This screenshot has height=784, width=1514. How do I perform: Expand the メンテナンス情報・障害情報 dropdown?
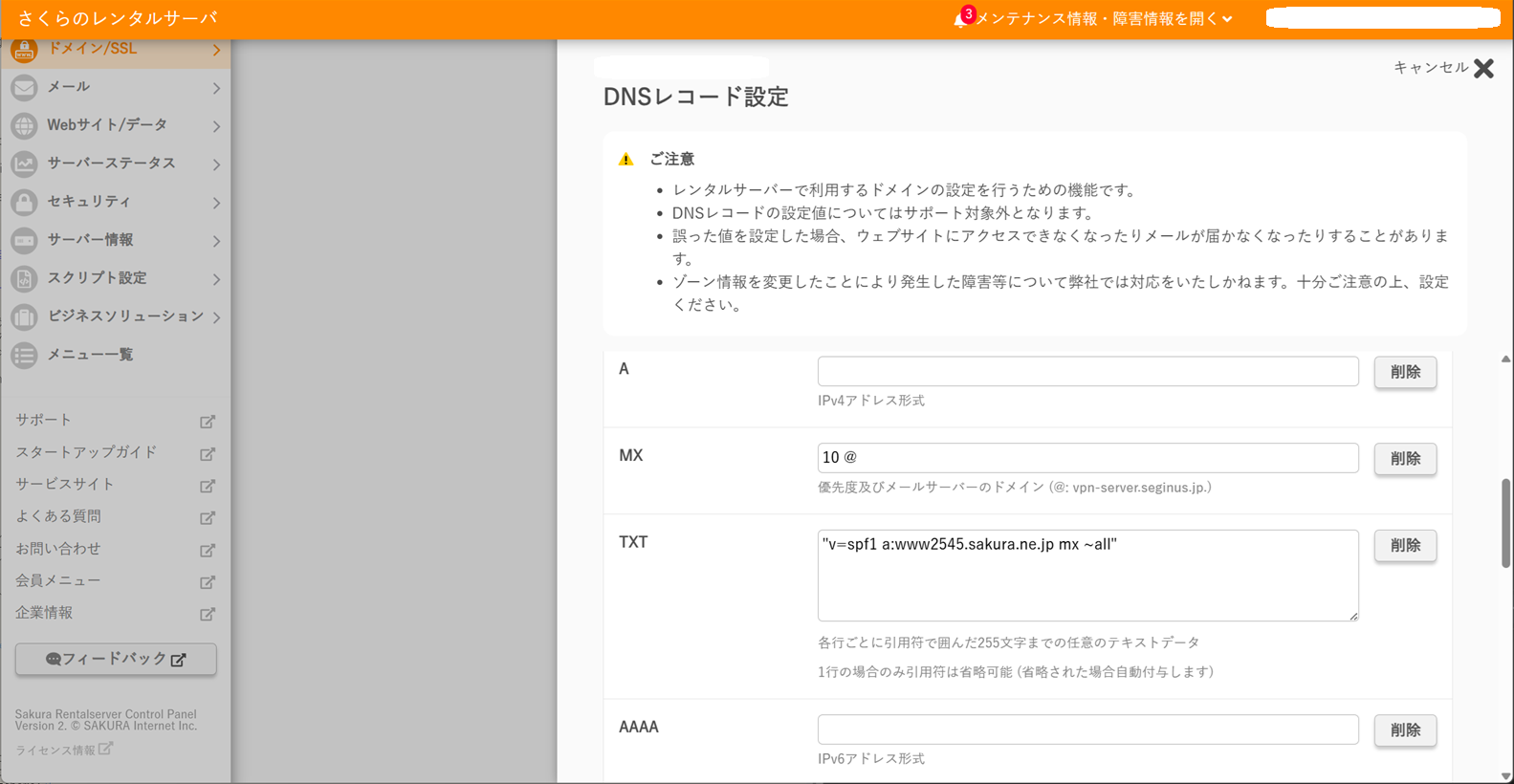pos(1227,19)
